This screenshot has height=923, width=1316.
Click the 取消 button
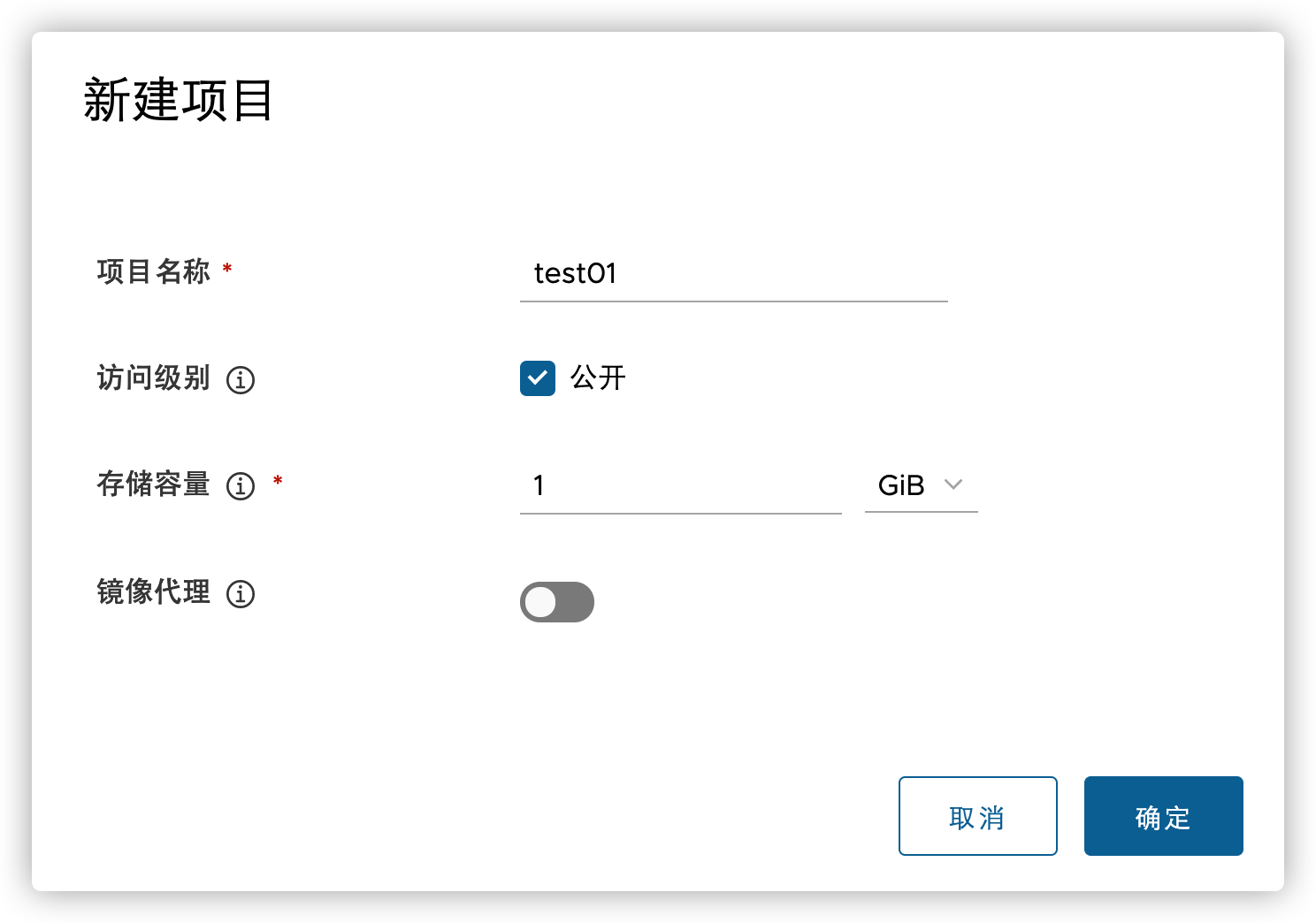click(x=978, y=816)
